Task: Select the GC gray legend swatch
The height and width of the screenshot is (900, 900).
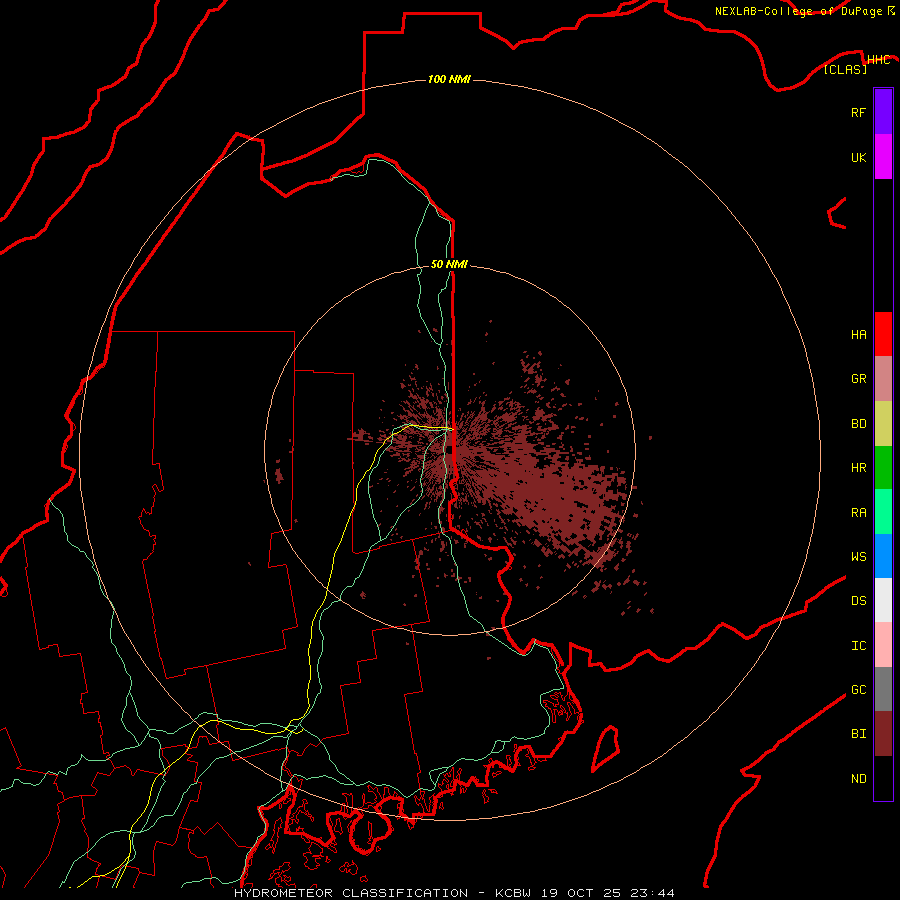Action: coord(883,689)
